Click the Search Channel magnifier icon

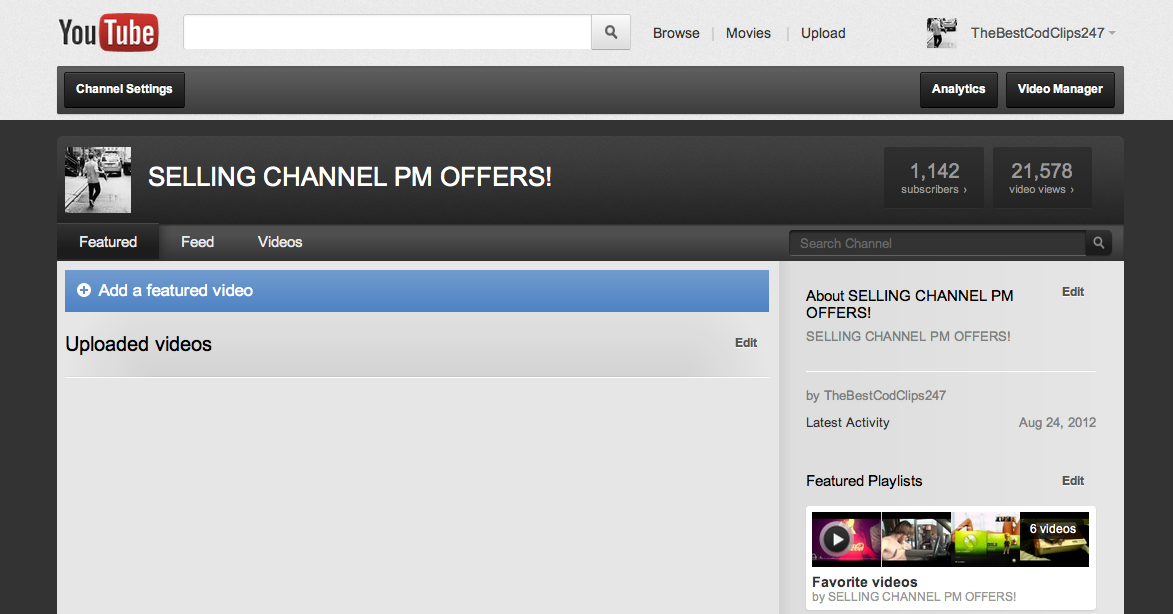(x=1099, y=243)
